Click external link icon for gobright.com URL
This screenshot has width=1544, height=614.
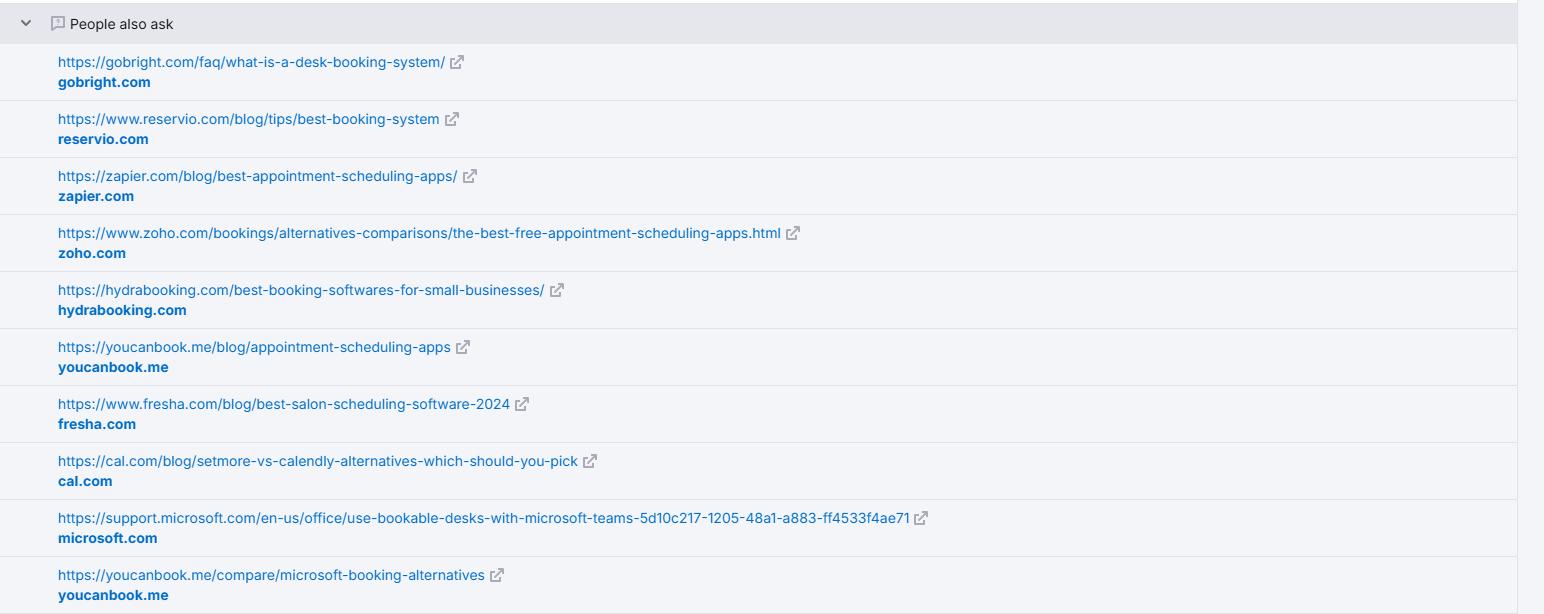coord(457,62)
